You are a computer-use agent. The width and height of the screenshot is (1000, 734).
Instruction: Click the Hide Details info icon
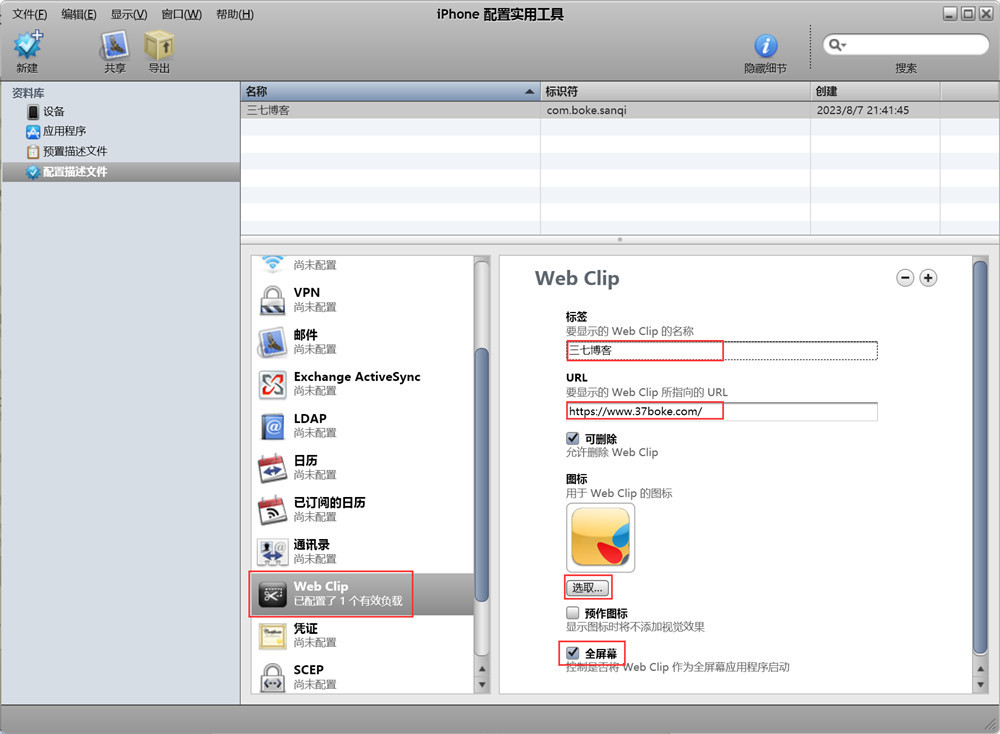[x=765, y=46]
